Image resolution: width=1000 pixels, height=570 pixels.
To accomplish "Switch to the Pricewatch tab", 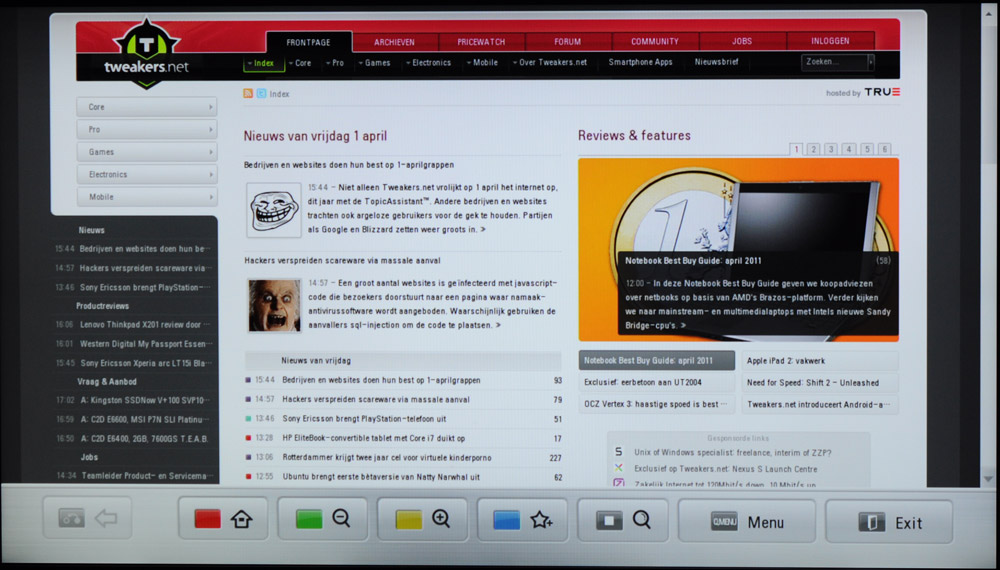I will pyautogui.click(x=481, y=42).
